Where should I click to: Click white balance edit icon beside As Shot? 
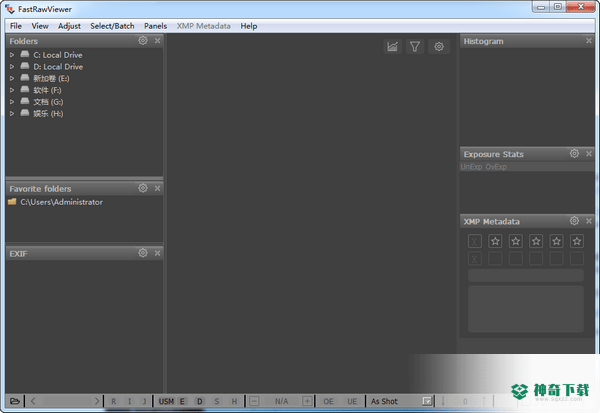pyautogui.click(x=427, y=401)
